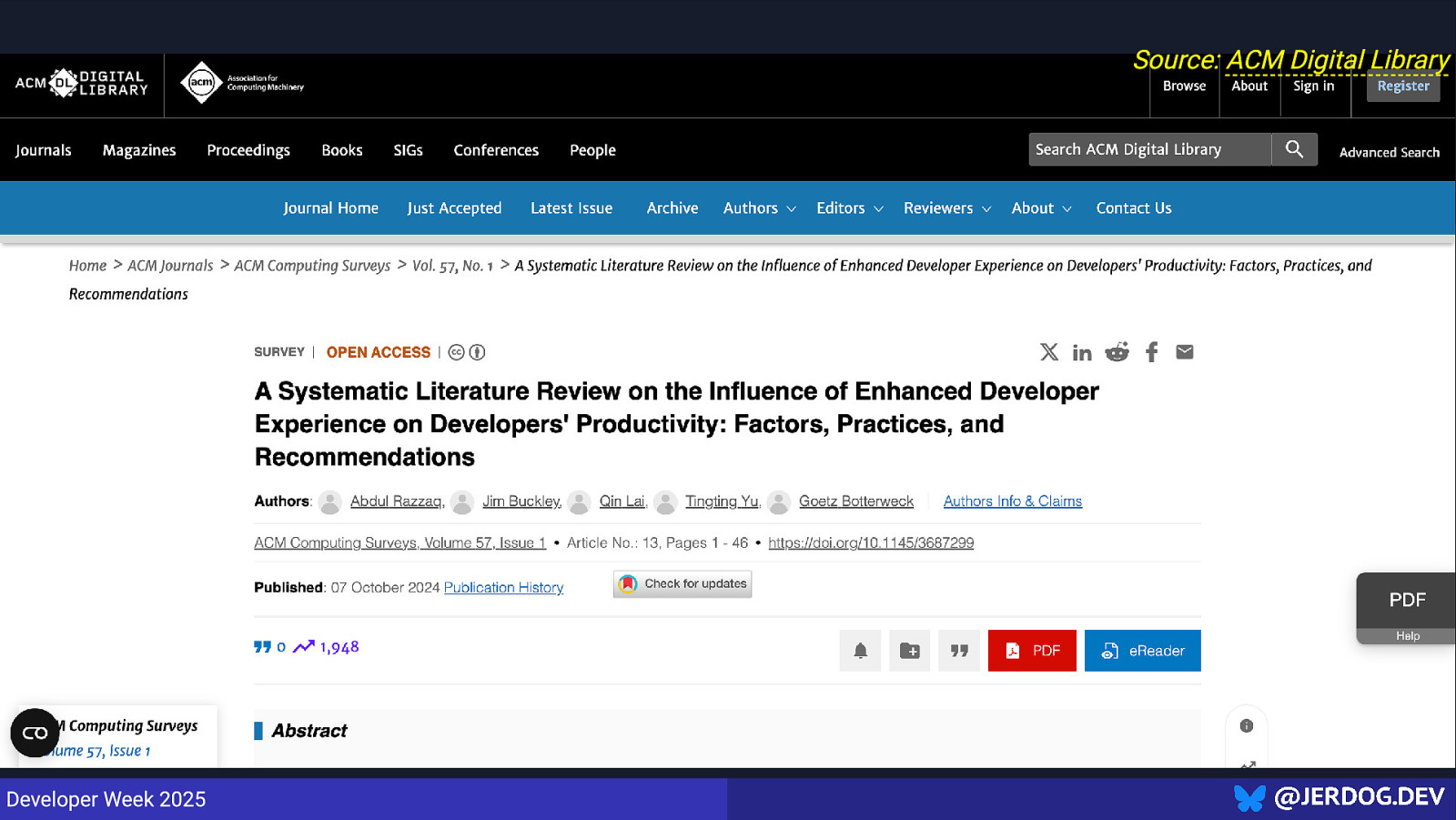Click the ACM Digital Library logo
Viewport: 1456px width, 820px height.
tap(81, 84)
